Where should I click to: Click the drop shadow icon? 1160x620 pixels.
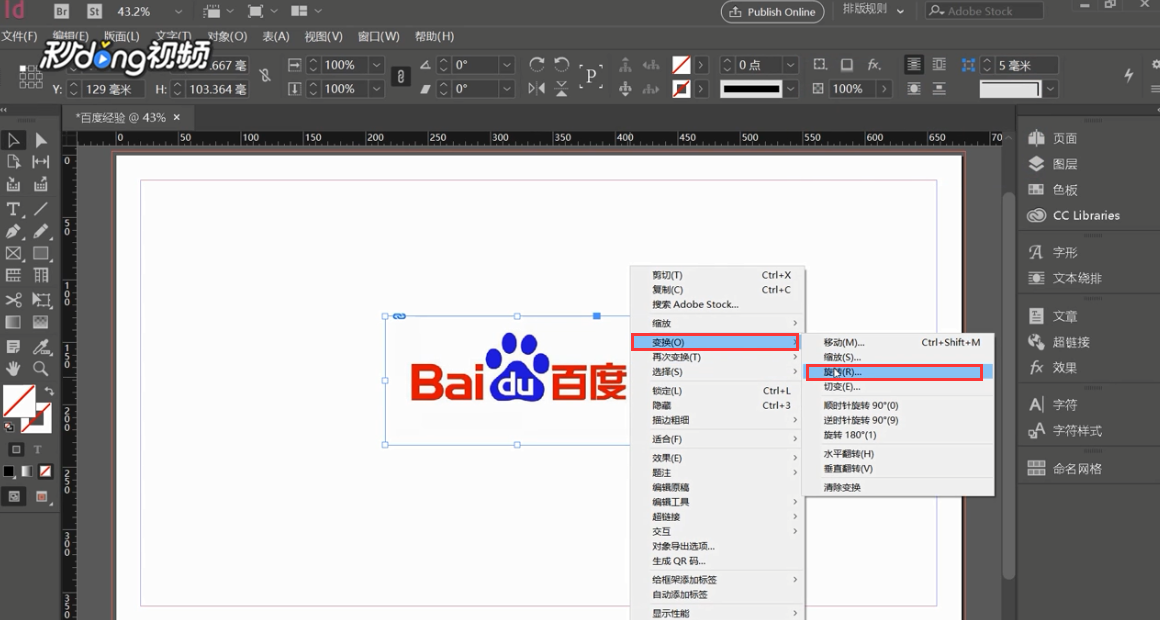click(x=847, y=65)
